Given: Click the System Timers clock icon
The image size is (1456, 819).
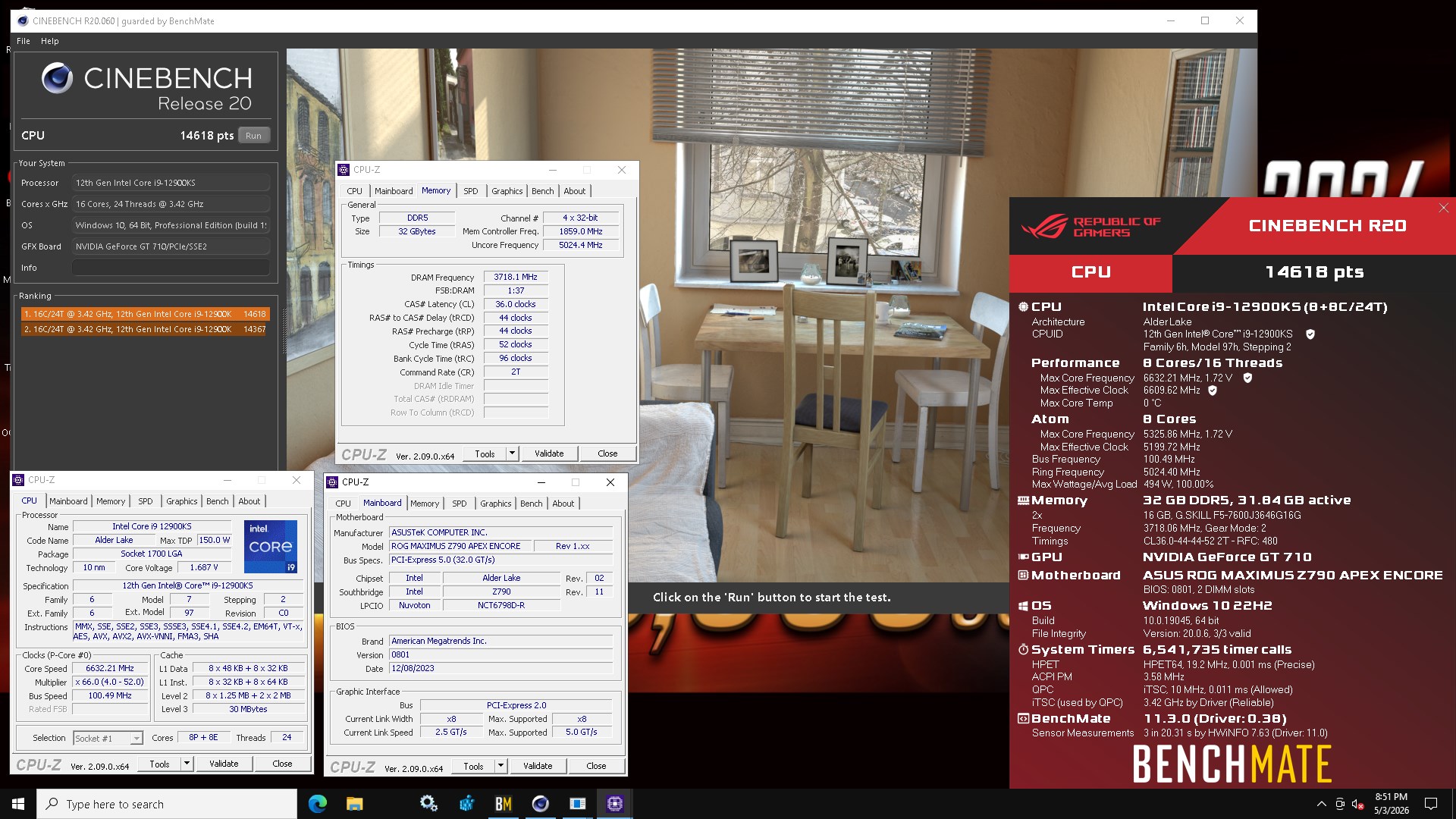Looking at the screenshot, I should pyautogui.click(x=1023, y=650).
